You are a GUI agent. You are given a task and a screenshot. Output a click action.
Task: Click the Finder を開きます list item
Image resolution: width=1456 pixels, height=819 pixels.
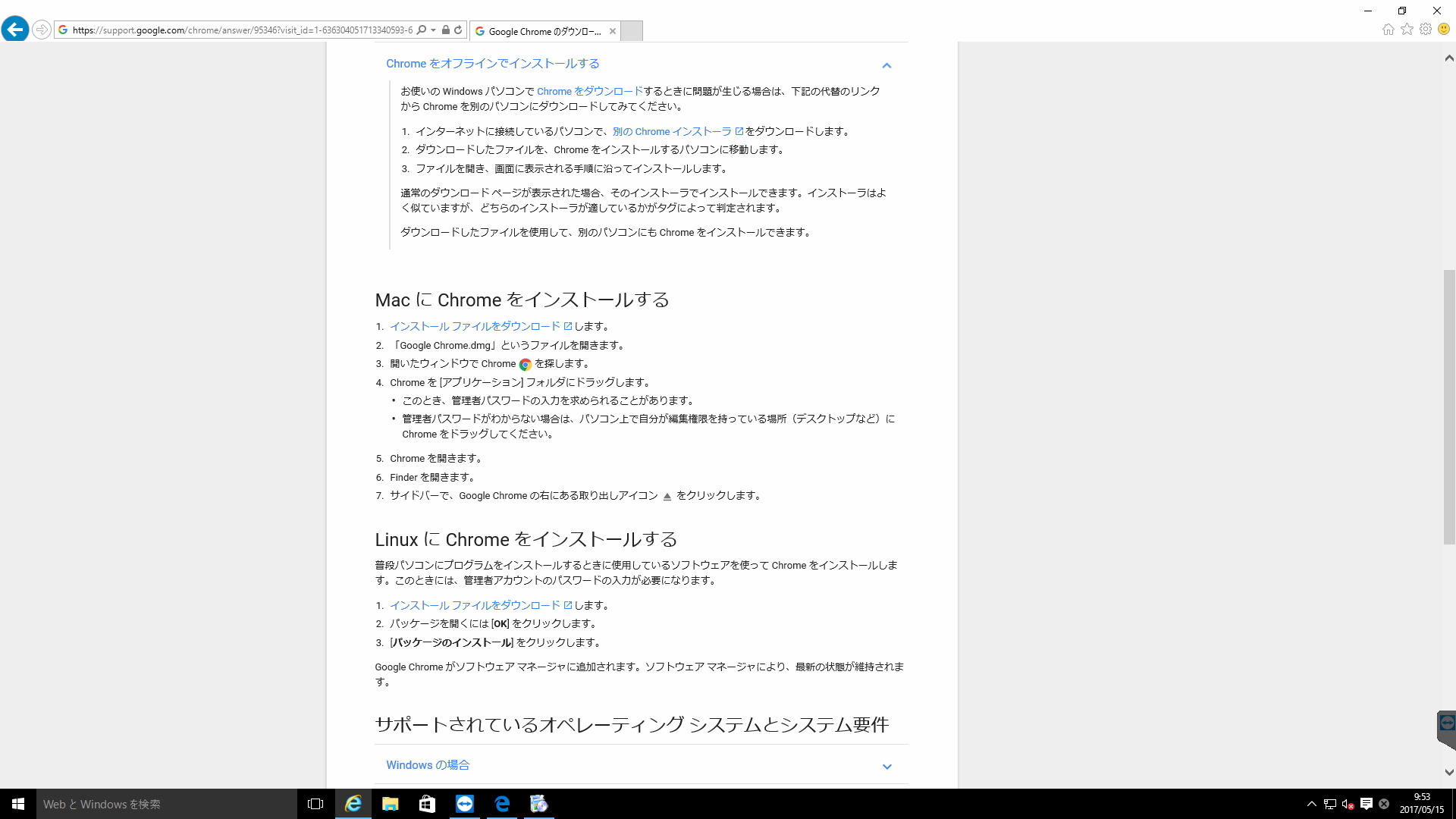pyautogui.click(x=433, y=477)
